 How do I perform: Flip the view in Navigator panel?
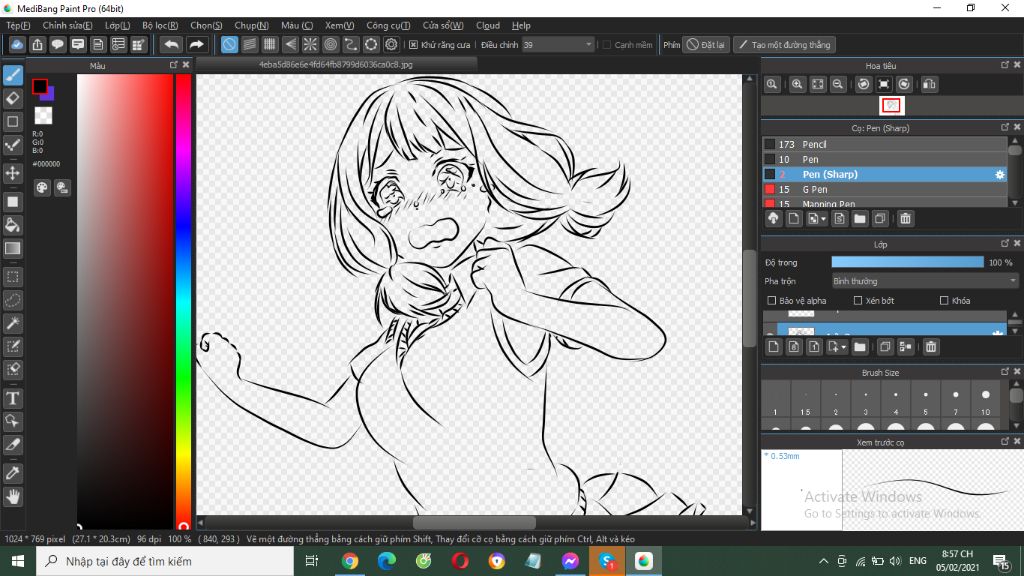pyautogui.click(x=929, y=84)
